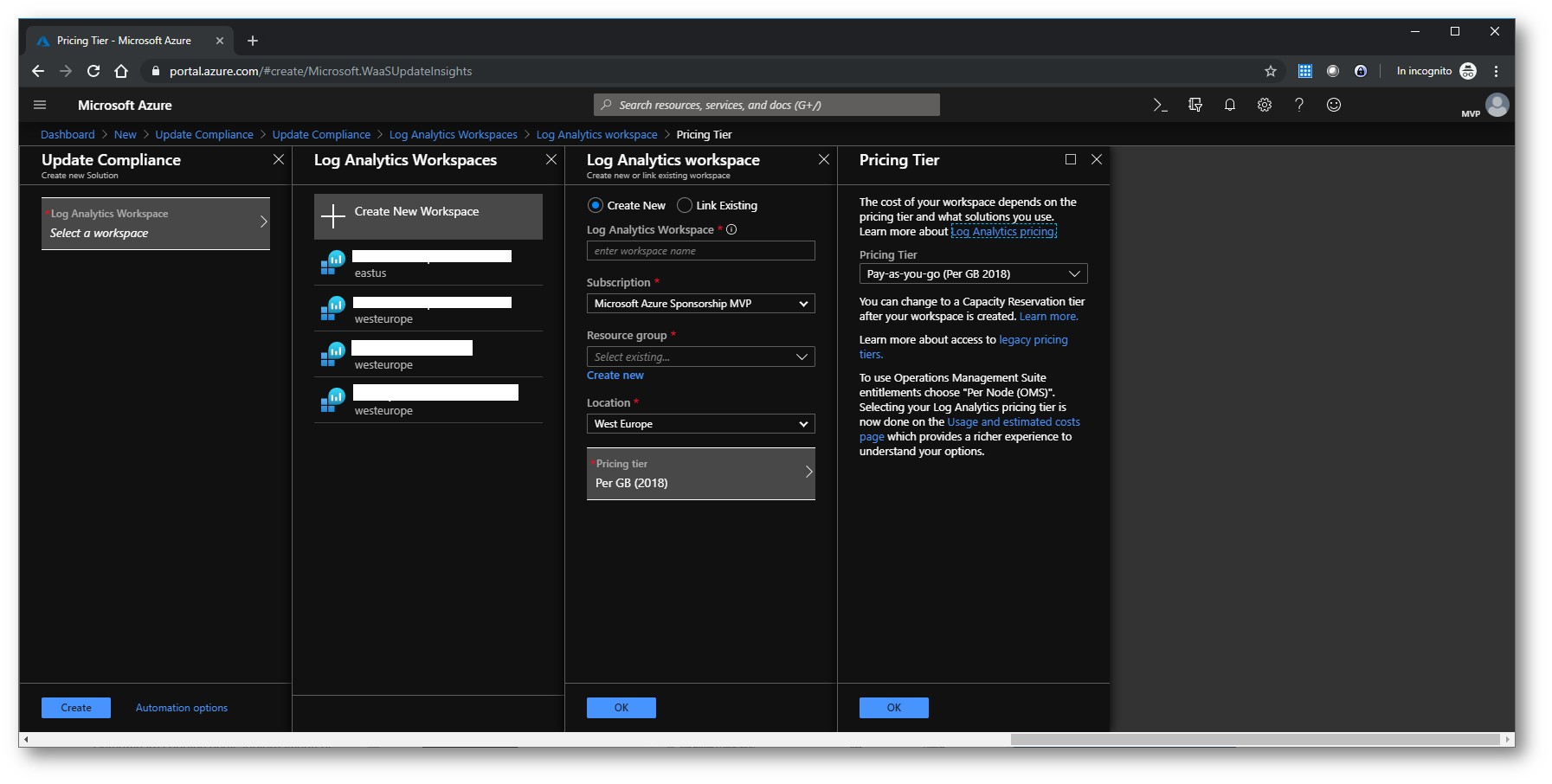Click the blue grid extension icon
Image resolution: width=1552 pixels, height=784 pixels.
click(1305, 71)
